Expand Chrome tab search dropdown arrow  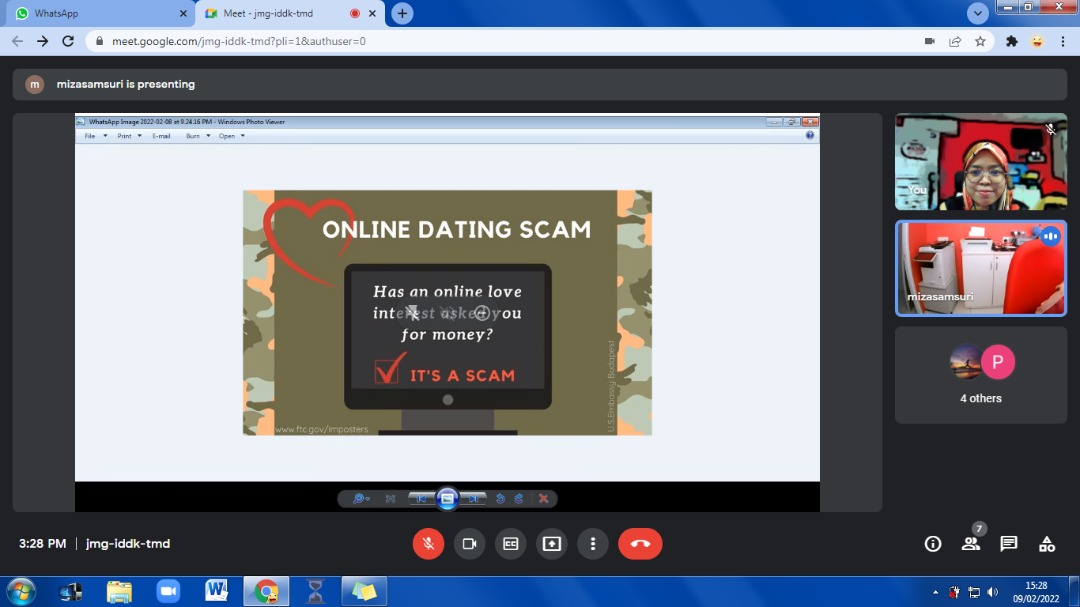[978, 14]
